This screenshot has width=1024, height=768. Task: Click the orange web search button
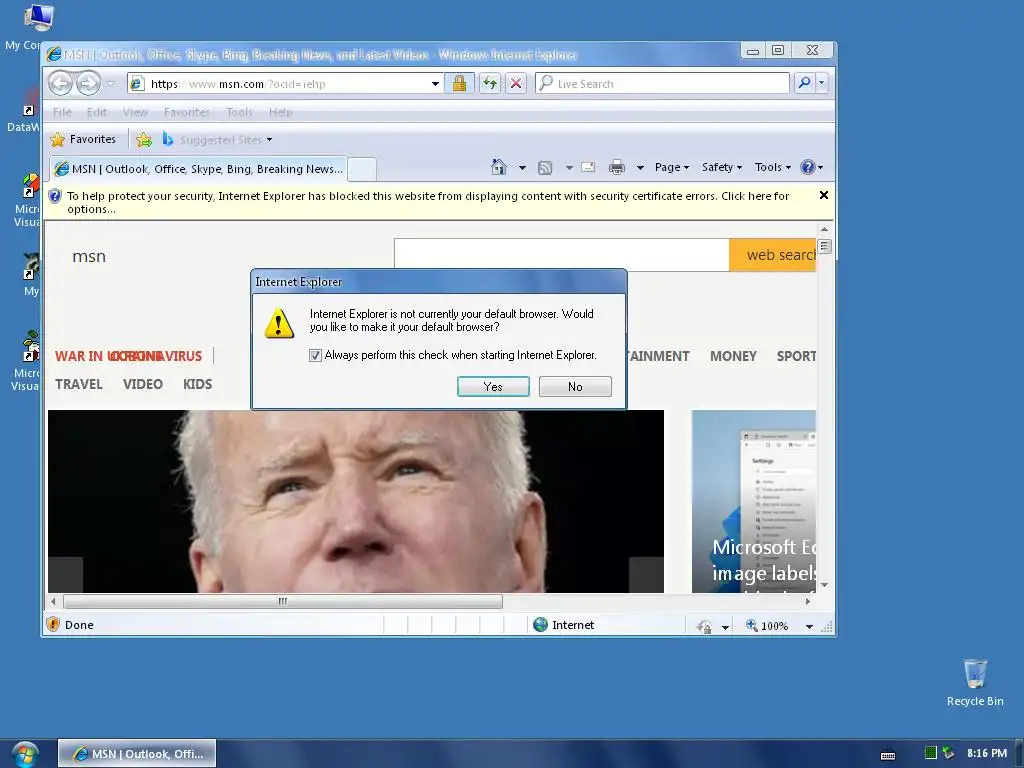pos(773,255)
